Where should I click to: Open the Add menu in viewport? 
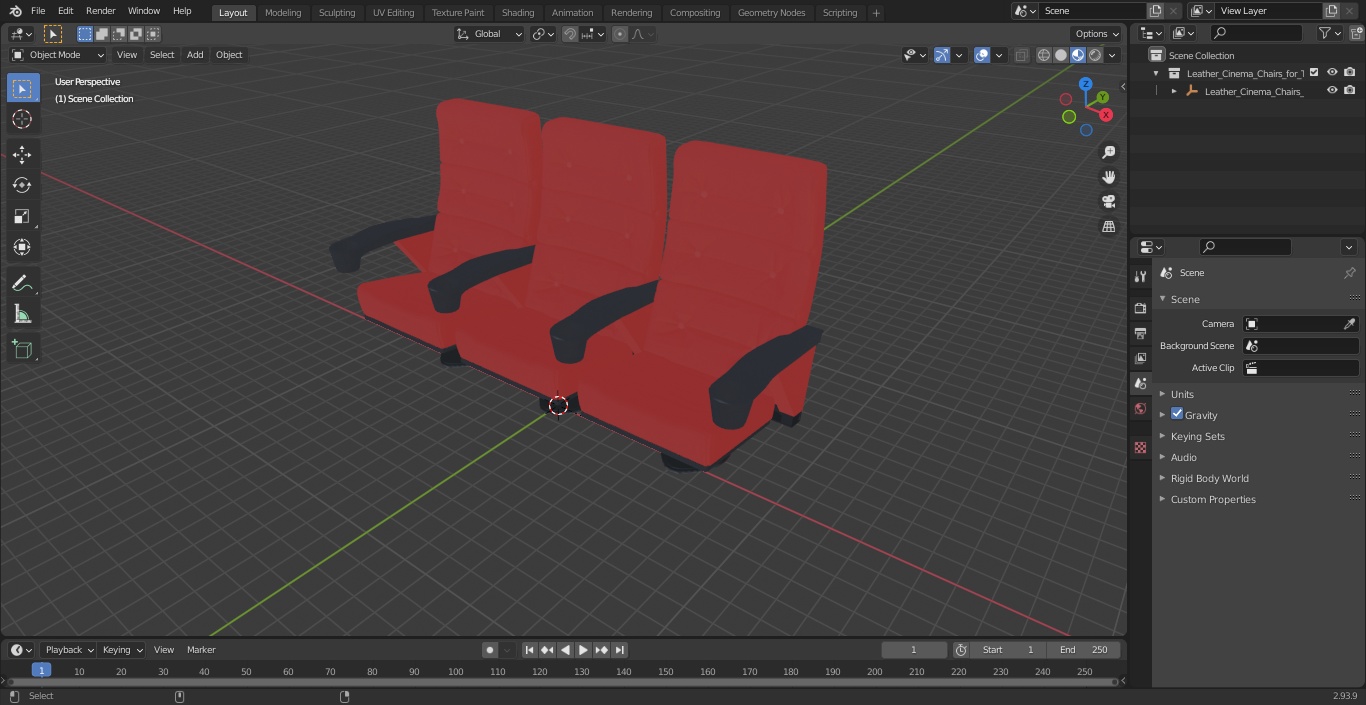coord(195,55)
